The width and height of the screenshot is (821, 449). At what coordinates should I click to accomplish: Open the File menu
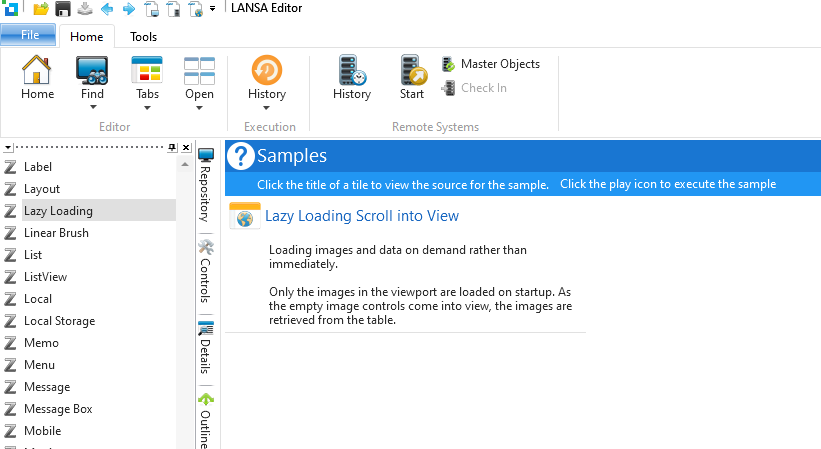click(x=28, y=35)
